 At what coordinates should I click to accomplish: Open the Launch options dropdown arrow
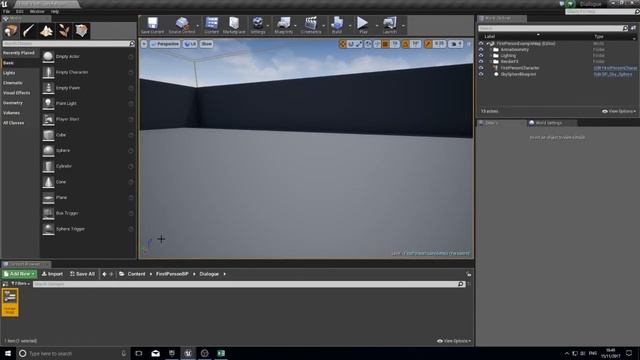tap(403, 26)
